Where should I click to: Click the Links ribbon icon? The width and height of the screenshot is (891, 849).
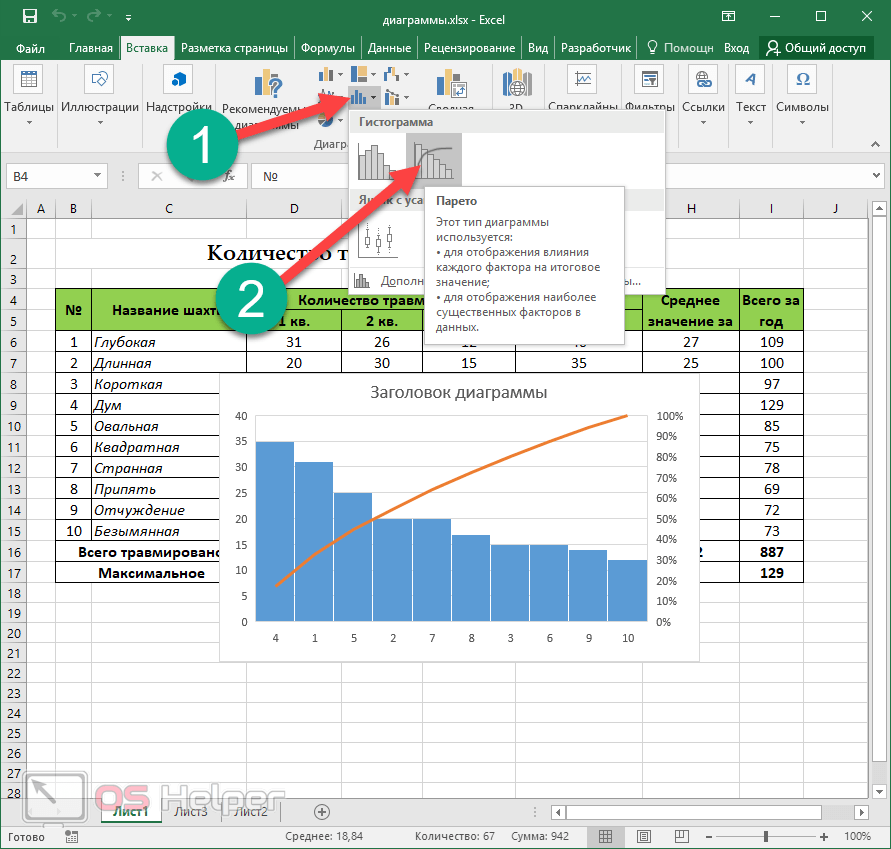point(704,96)
